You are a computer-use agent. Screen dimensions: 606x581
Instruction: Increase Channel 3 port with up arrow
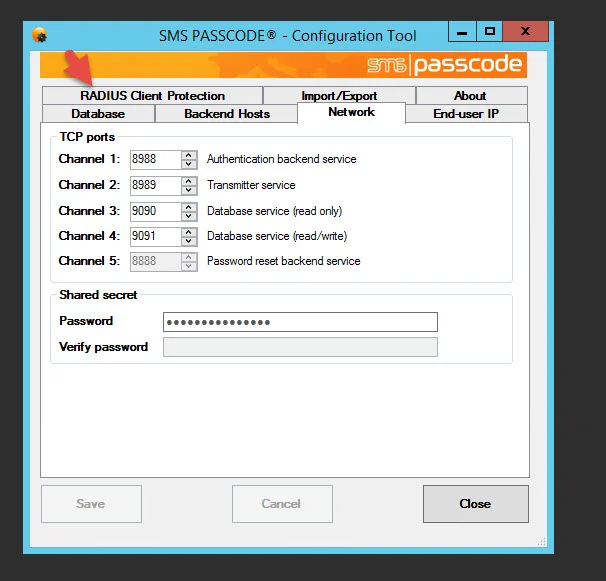point(189,207)
